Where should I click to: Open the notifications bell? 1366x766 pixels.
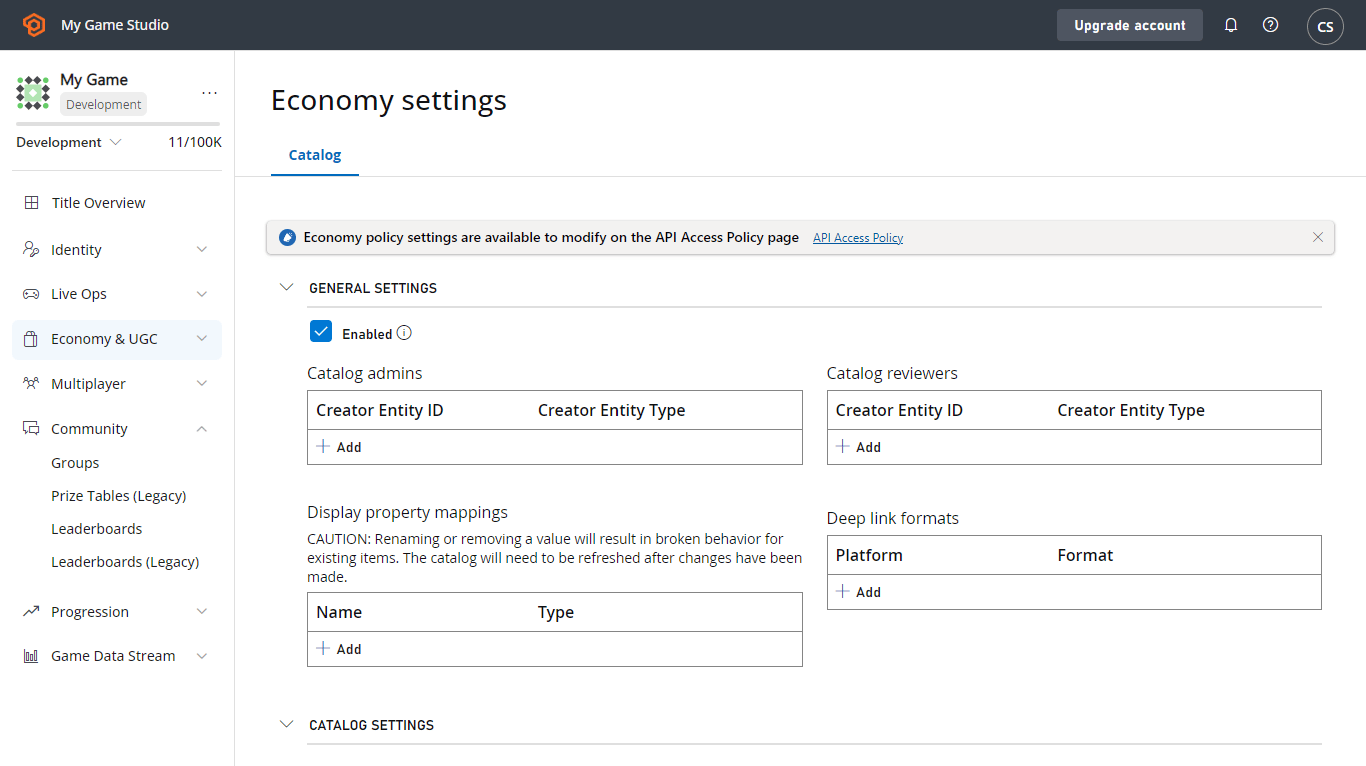tap(1231, 25)
